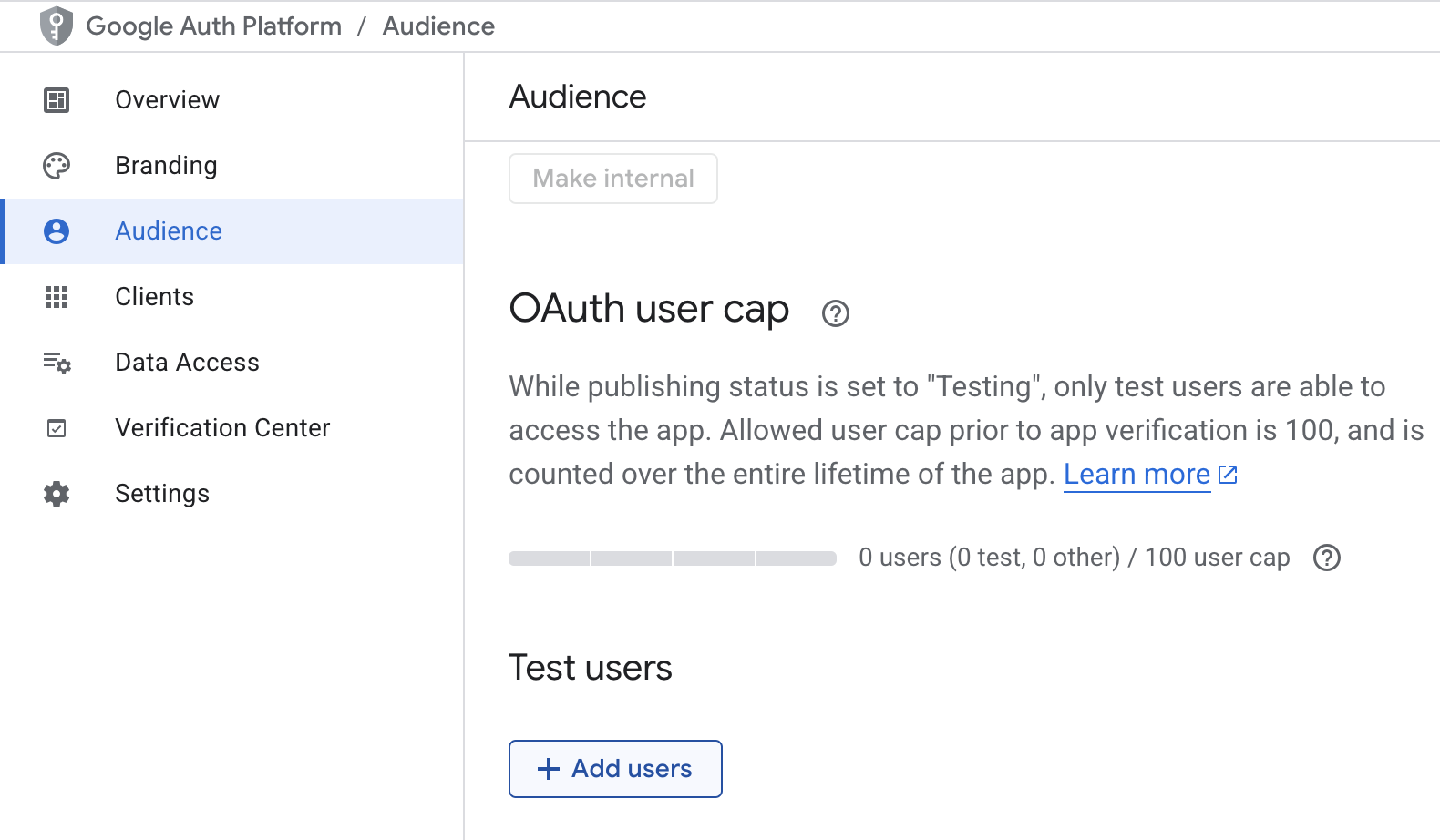Click the Branding palette icon
The height and width of the screenshot is (840, 1440).
click(57, 166)
